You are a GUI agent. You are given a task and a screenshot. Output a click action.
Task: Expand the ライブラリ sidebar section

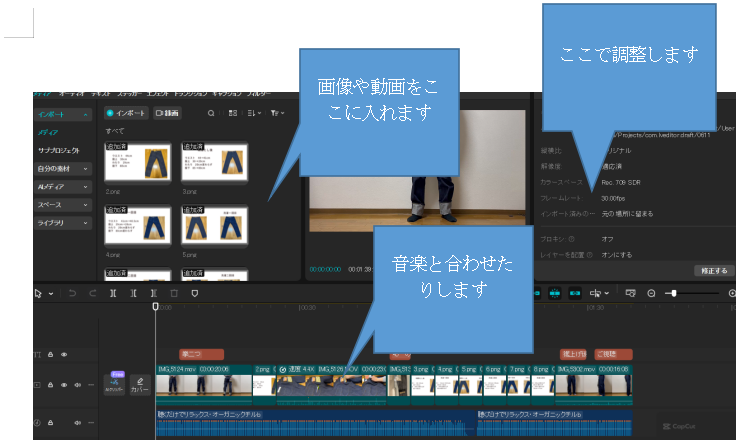[x=63, y=223]
